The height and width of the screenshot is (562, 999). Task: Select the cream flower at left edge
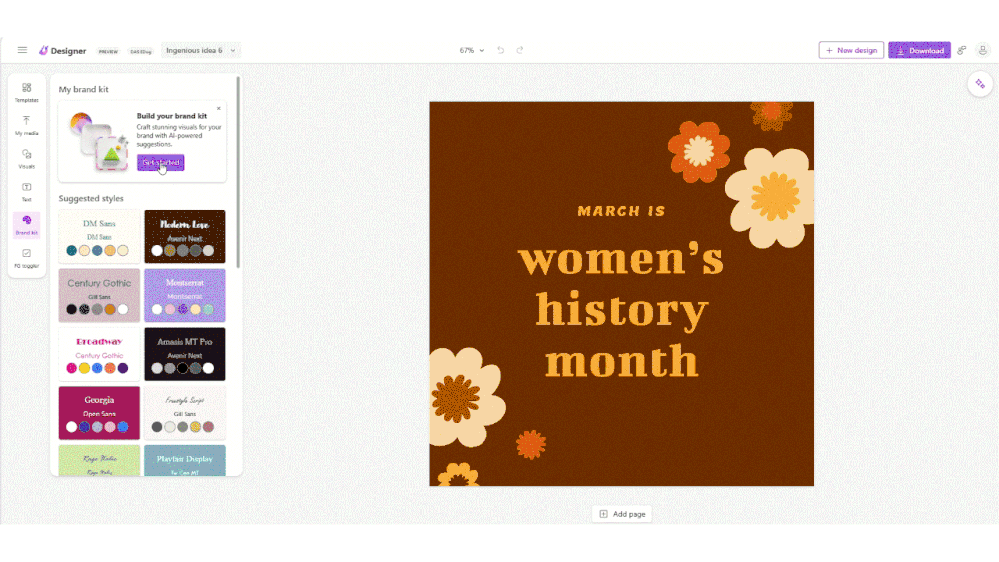click(466, 398)
